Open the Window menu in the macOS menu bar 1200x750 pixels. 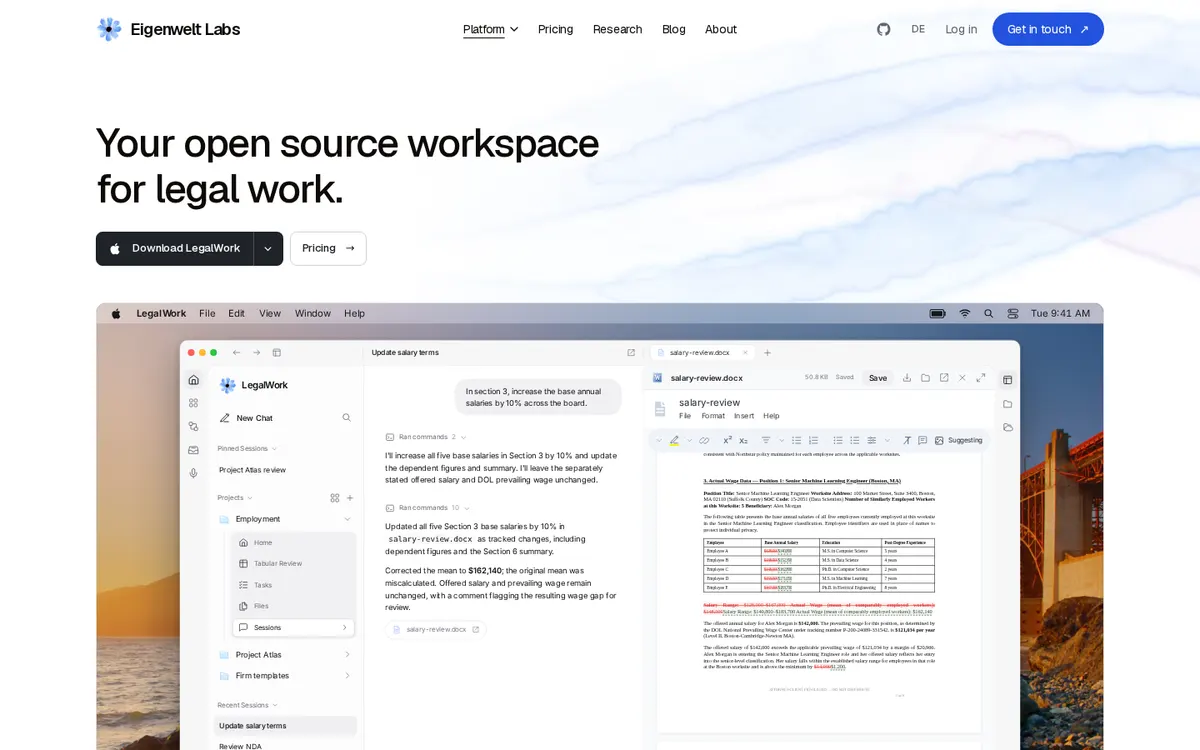312,313
